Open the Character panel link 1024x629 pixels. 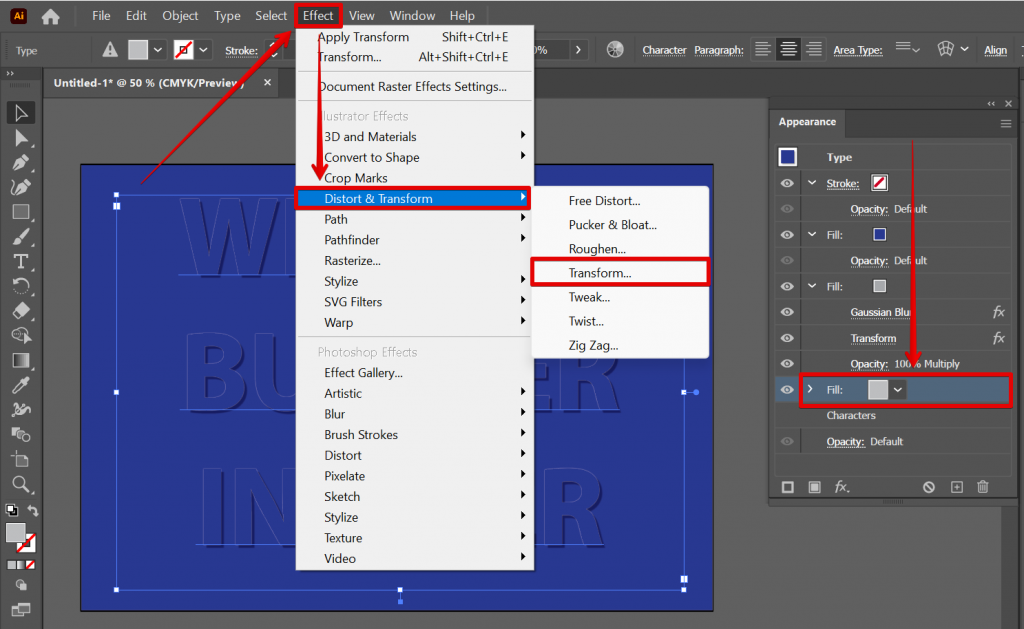[664, 49]
